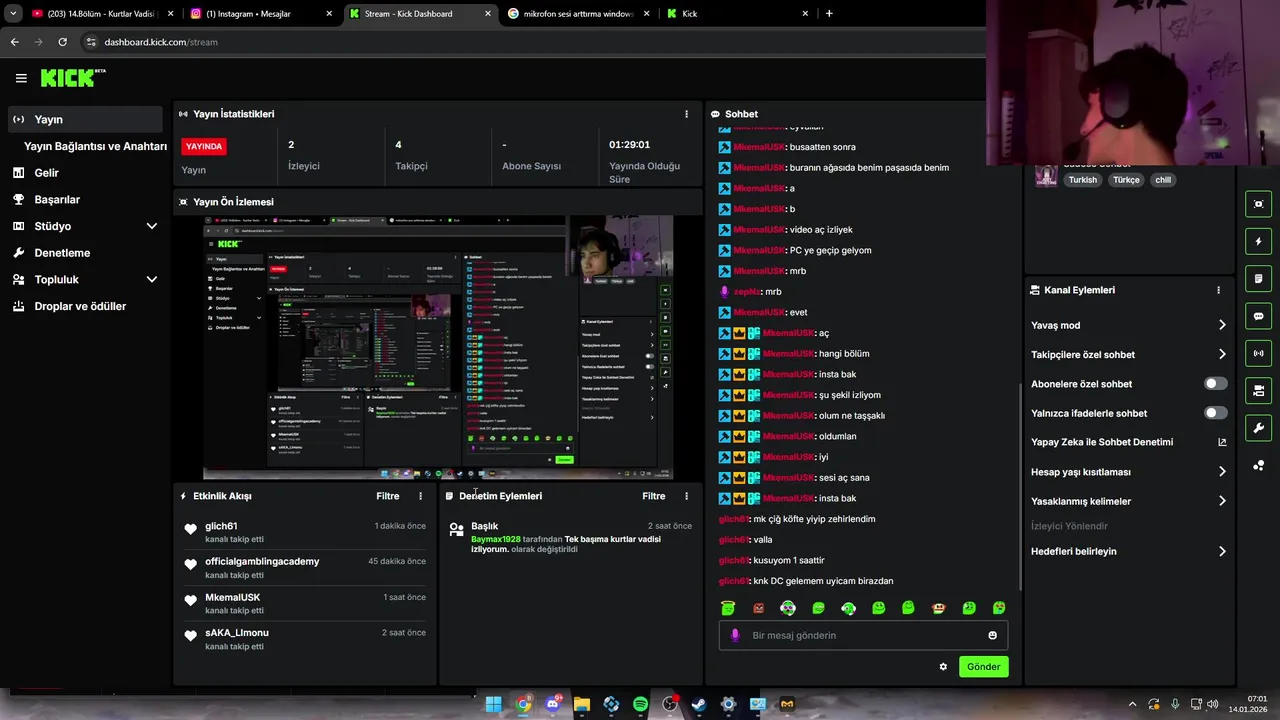1280x720 pixels.
Task: Click the Bir mesaj gönderin input field
Action: pyautogui.click(x=863, y=635)
